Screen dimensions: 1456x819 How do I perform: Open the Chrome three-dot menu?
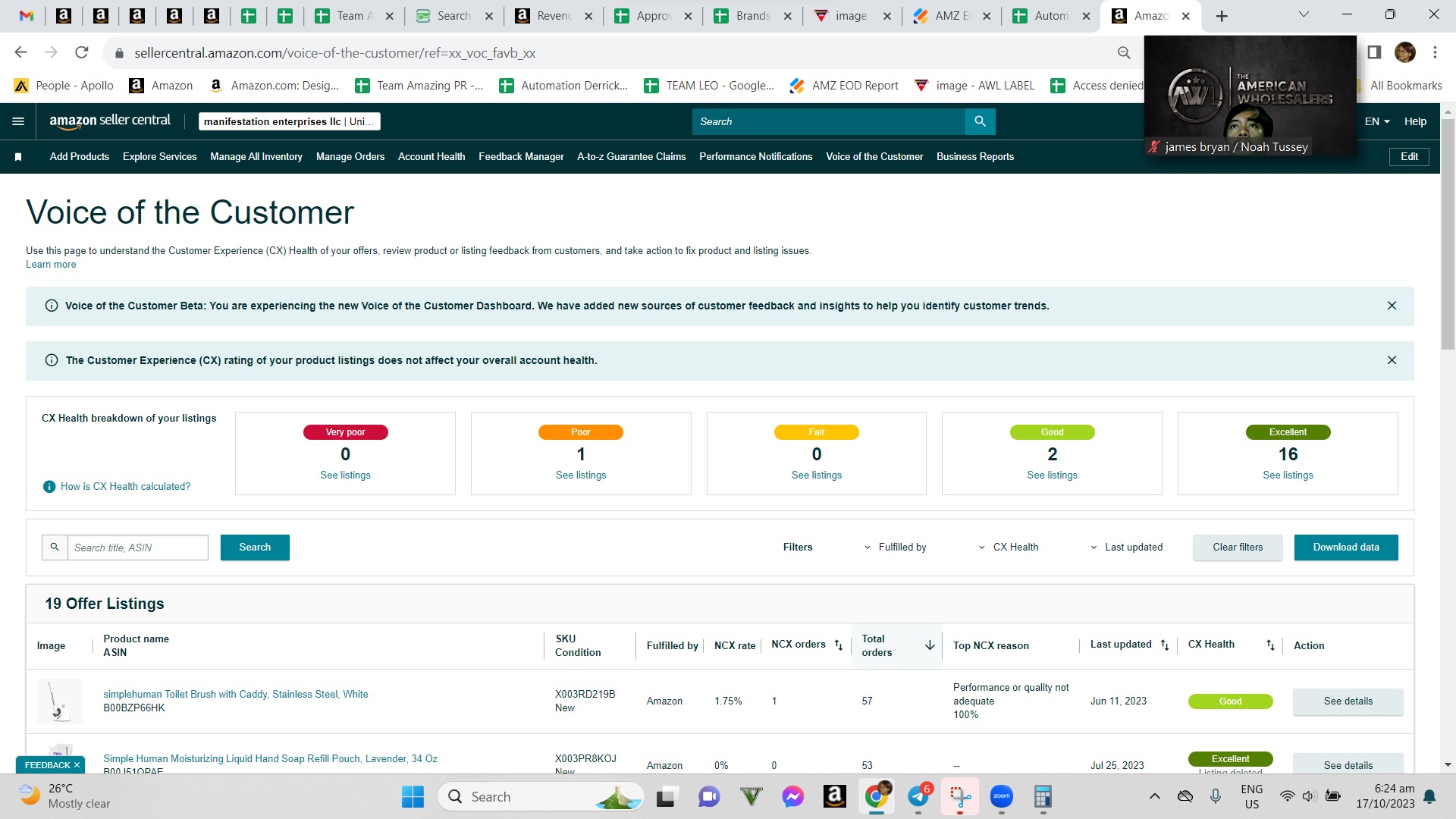click(x=1435, y=52)
